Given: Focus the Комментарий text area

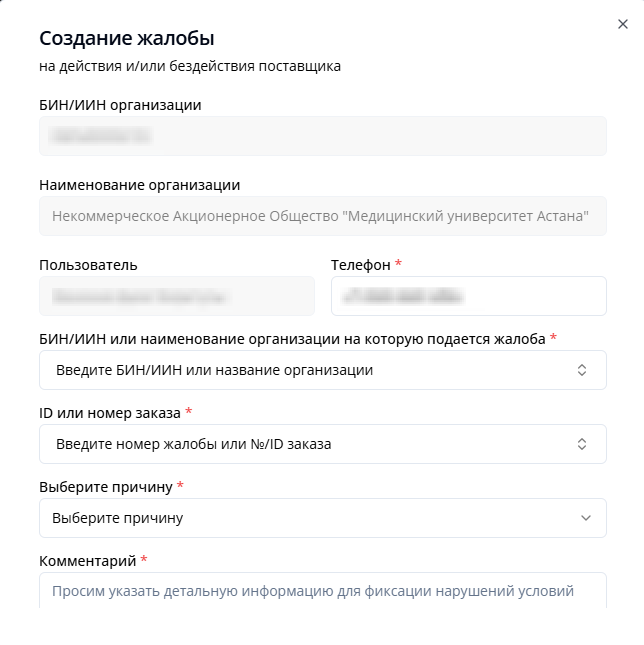Looking at the screenshot, I should click(322, 591).
